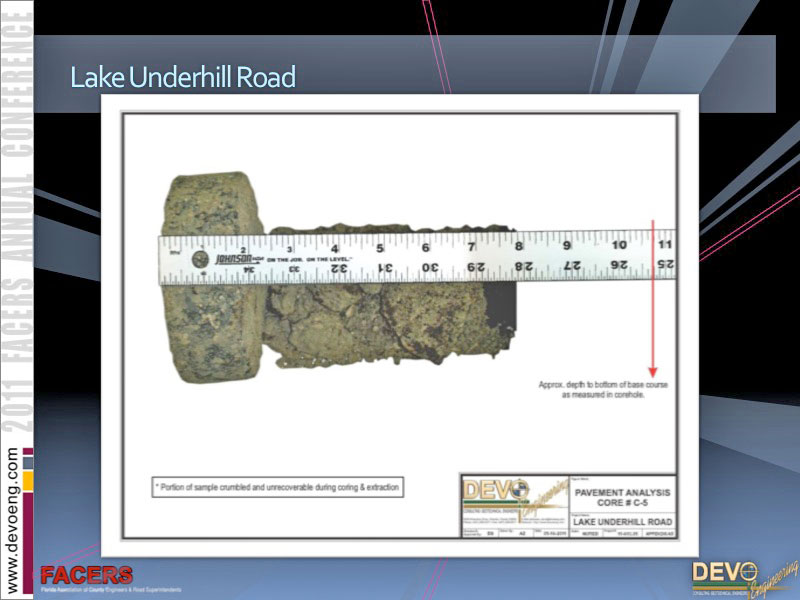Click the LAKE UNDERHILL ROAD title block field
Image resolution: width=800 pixels, height=600 pixels.
coord(621,522)
